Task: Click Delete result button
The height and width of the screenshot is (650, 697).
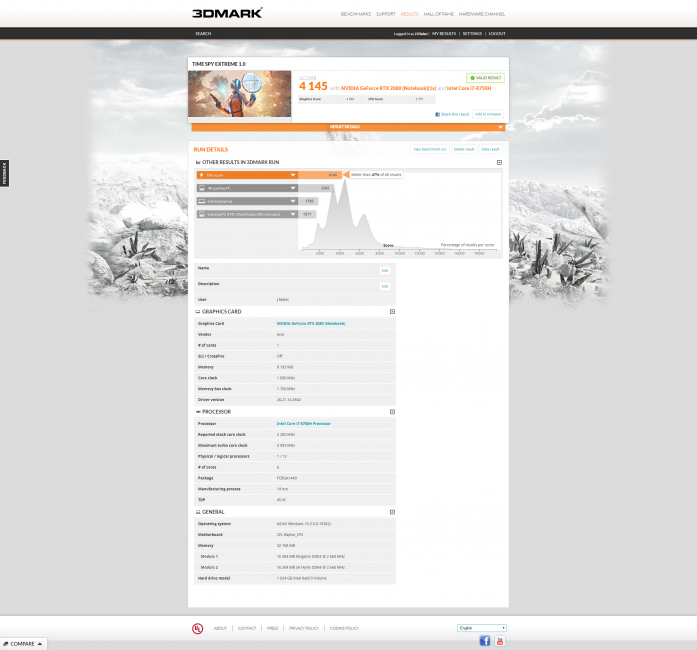Action: pos(464,149)
